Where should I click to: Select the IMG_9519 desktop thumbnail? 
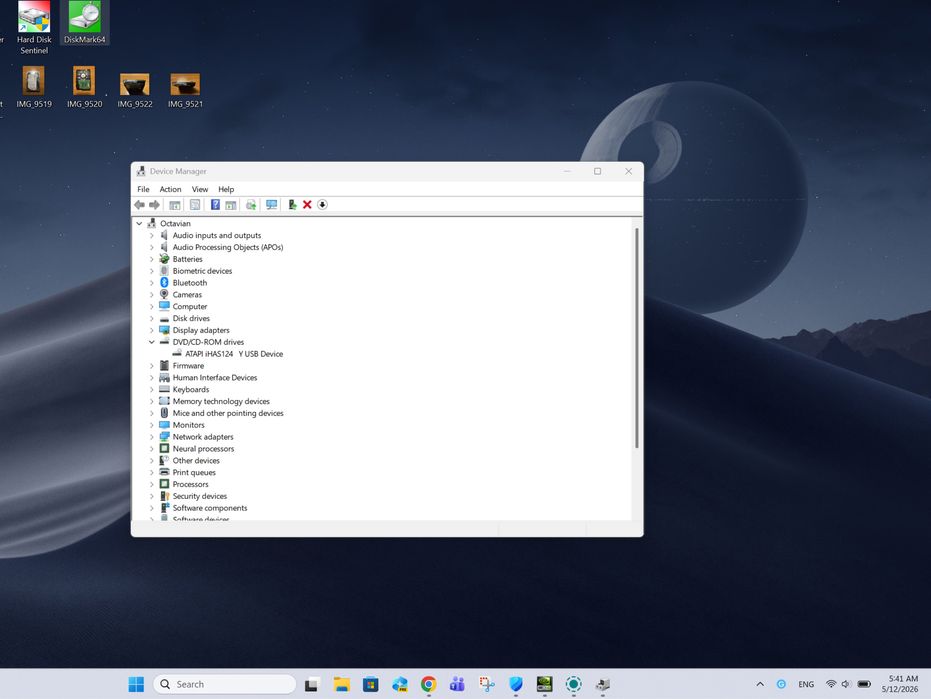[34, 87]
